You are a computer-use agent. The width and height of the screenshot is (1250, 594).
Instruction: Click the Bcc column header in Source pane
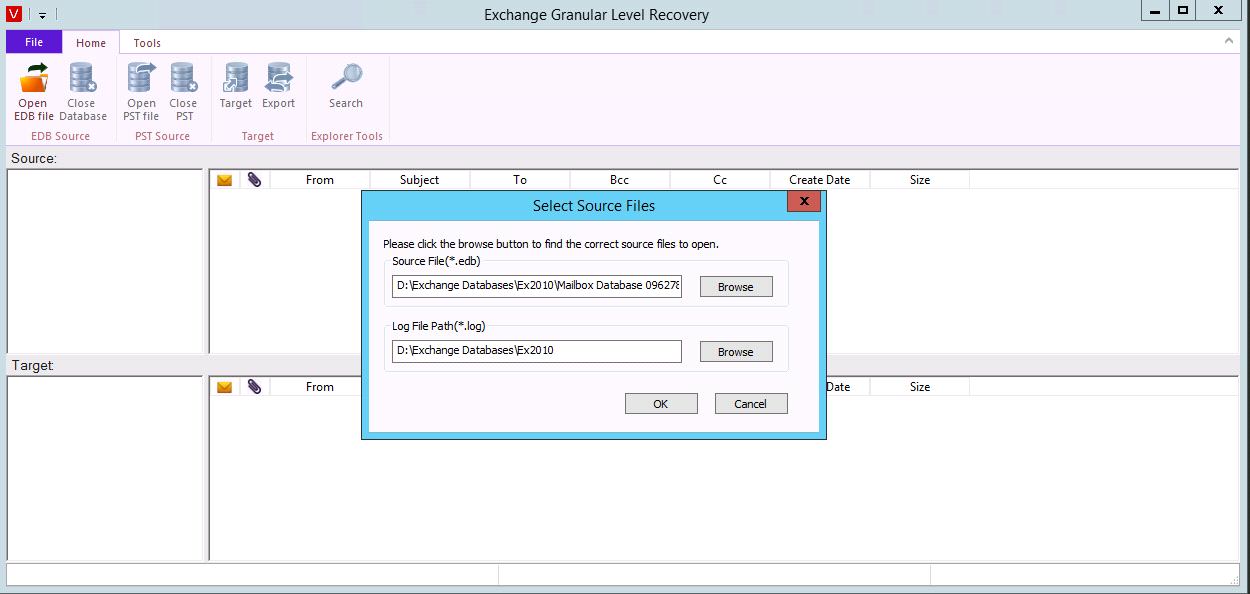click(x=620, y=180)
